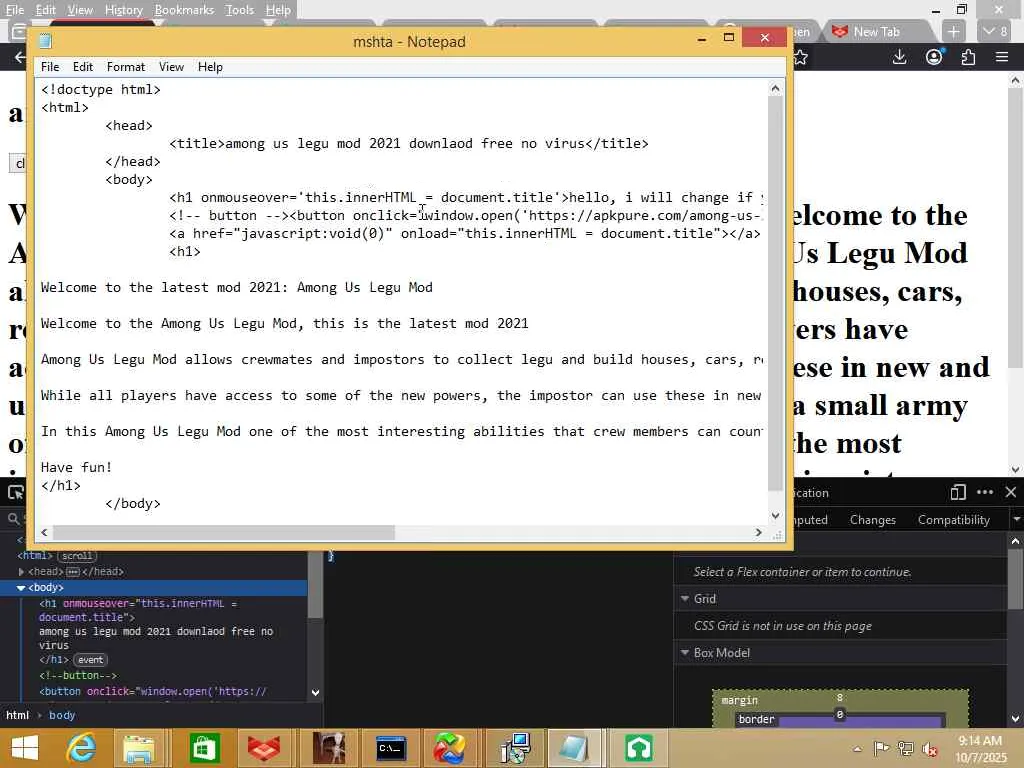Viewport: 1024px width, 768px height.
Task: Open the browser account profile icon
Action: pos(935,57)
